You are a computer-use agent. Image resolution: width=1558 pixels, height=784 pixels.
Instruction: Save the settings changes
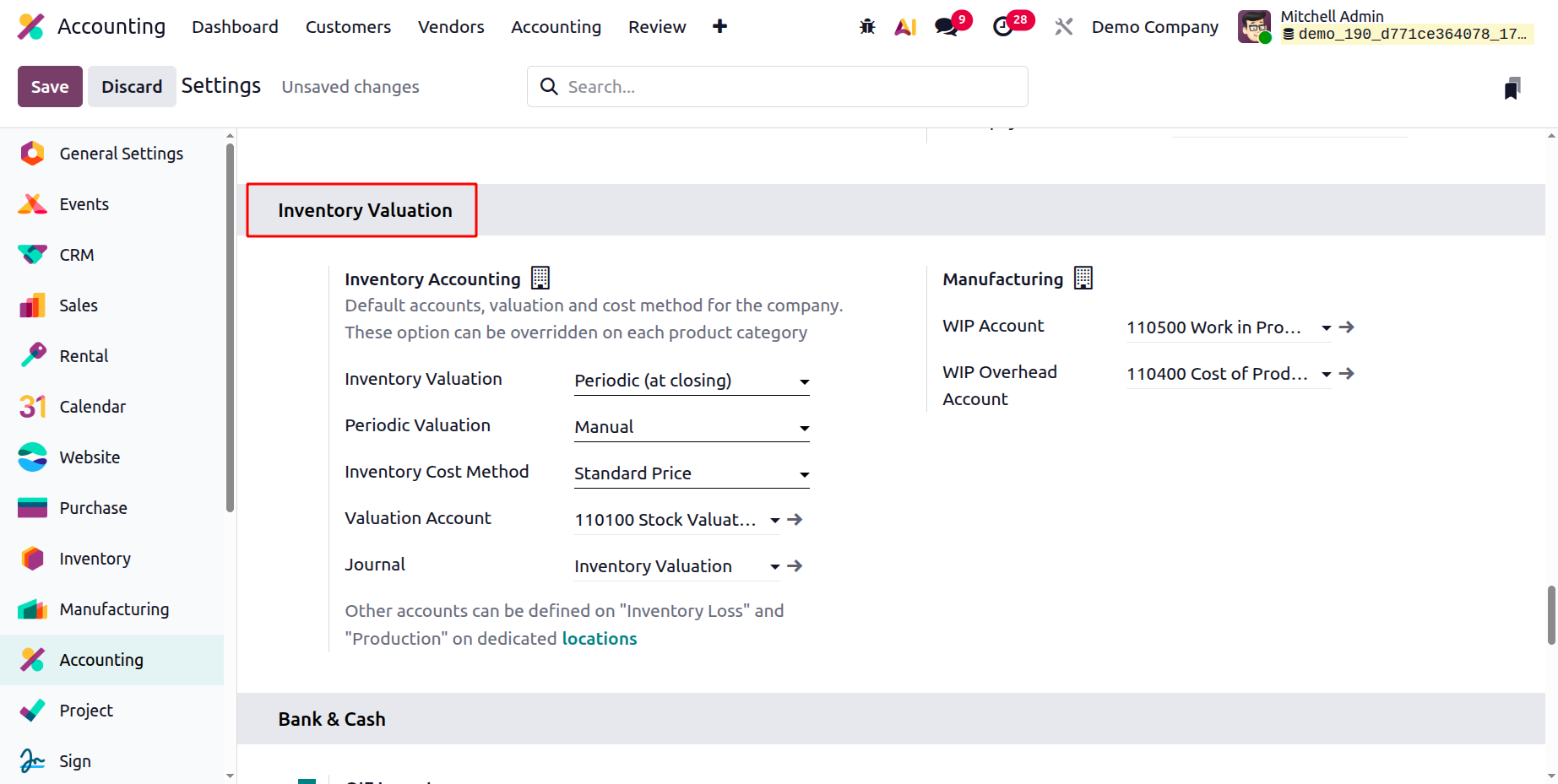tap(50, 86)
